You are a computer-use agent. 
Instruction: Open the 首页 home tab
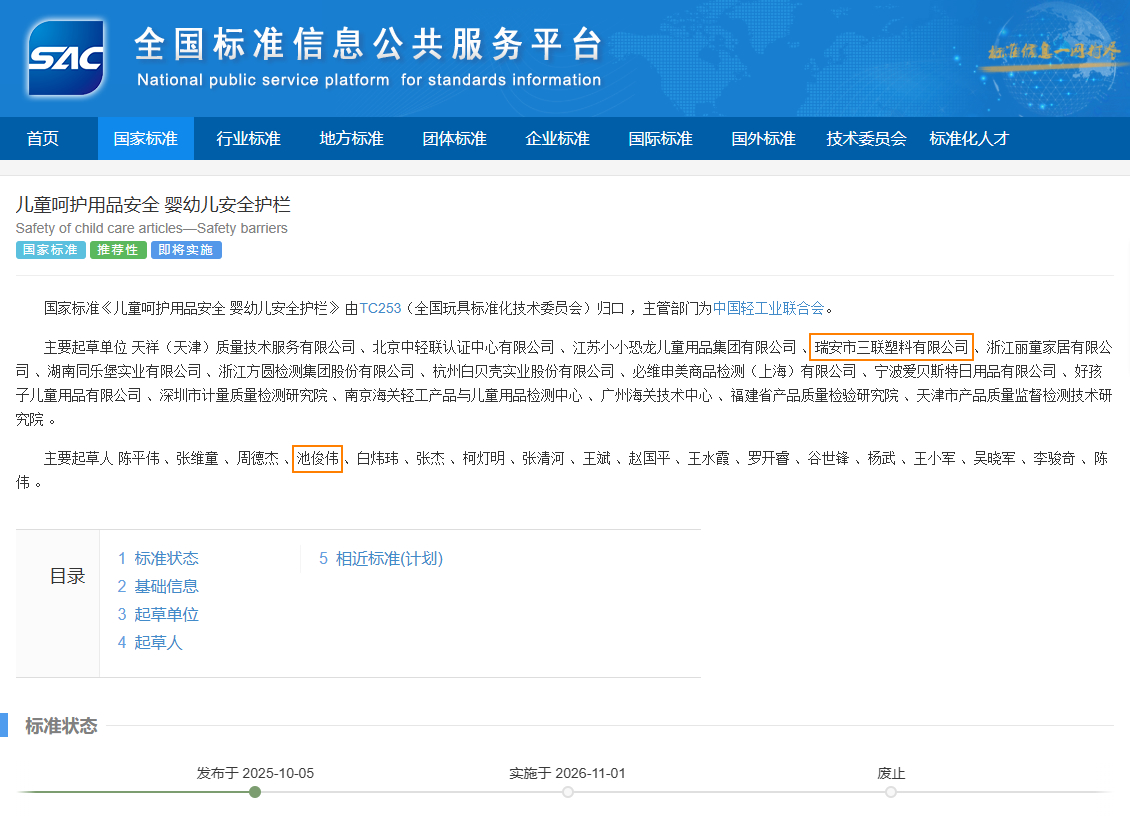(43, 139)
